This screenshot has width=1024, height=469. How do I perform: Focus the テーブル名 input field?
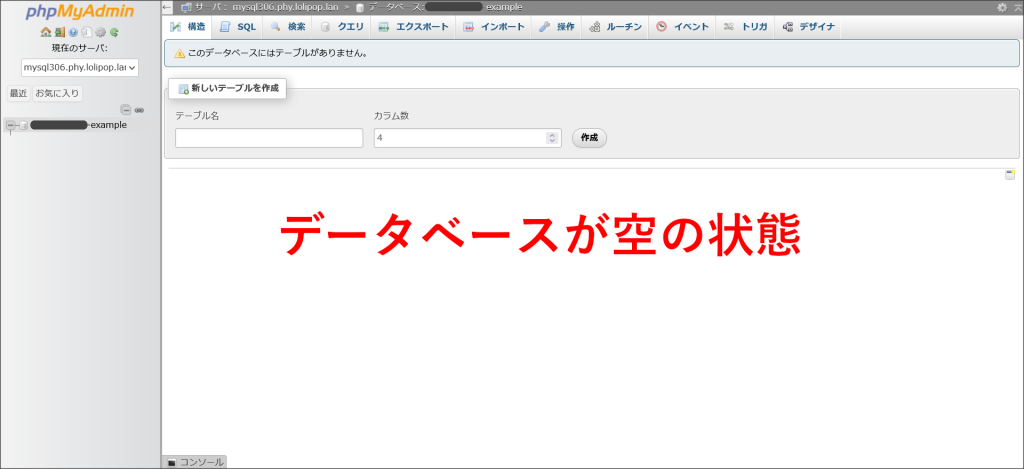click(x=269, y=138)
